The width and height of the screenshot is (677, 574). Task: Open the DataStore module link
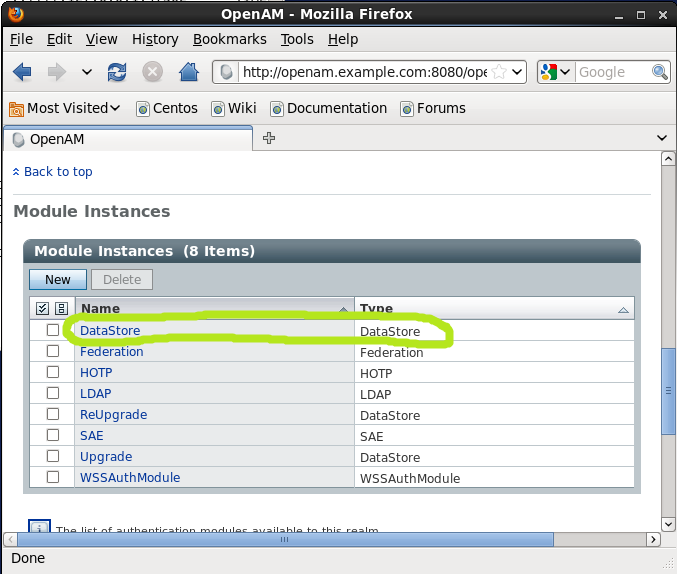pos(110,330)
